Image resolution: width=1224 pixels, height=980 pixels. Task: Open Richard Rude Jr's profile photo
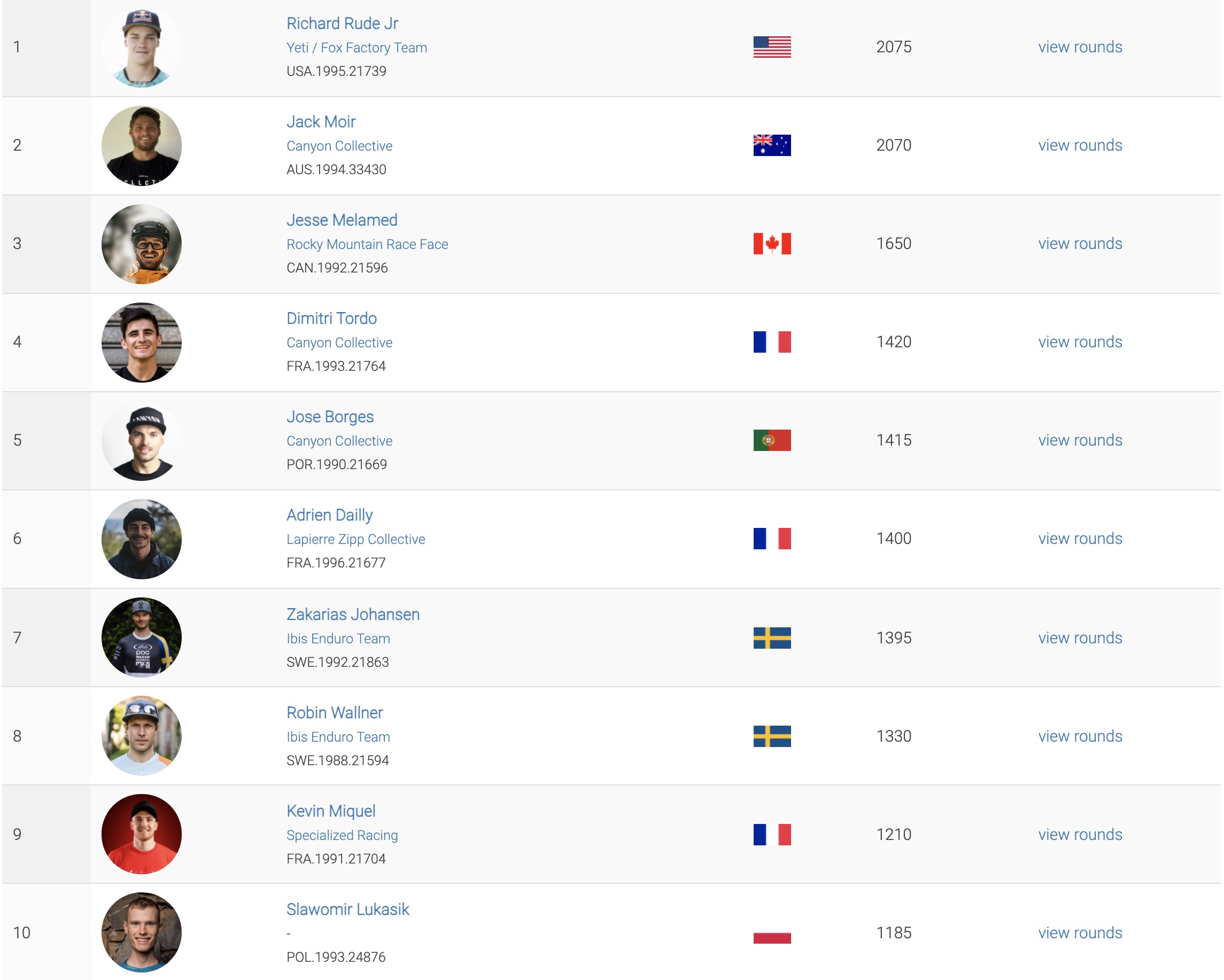click(x=141, y=48)
